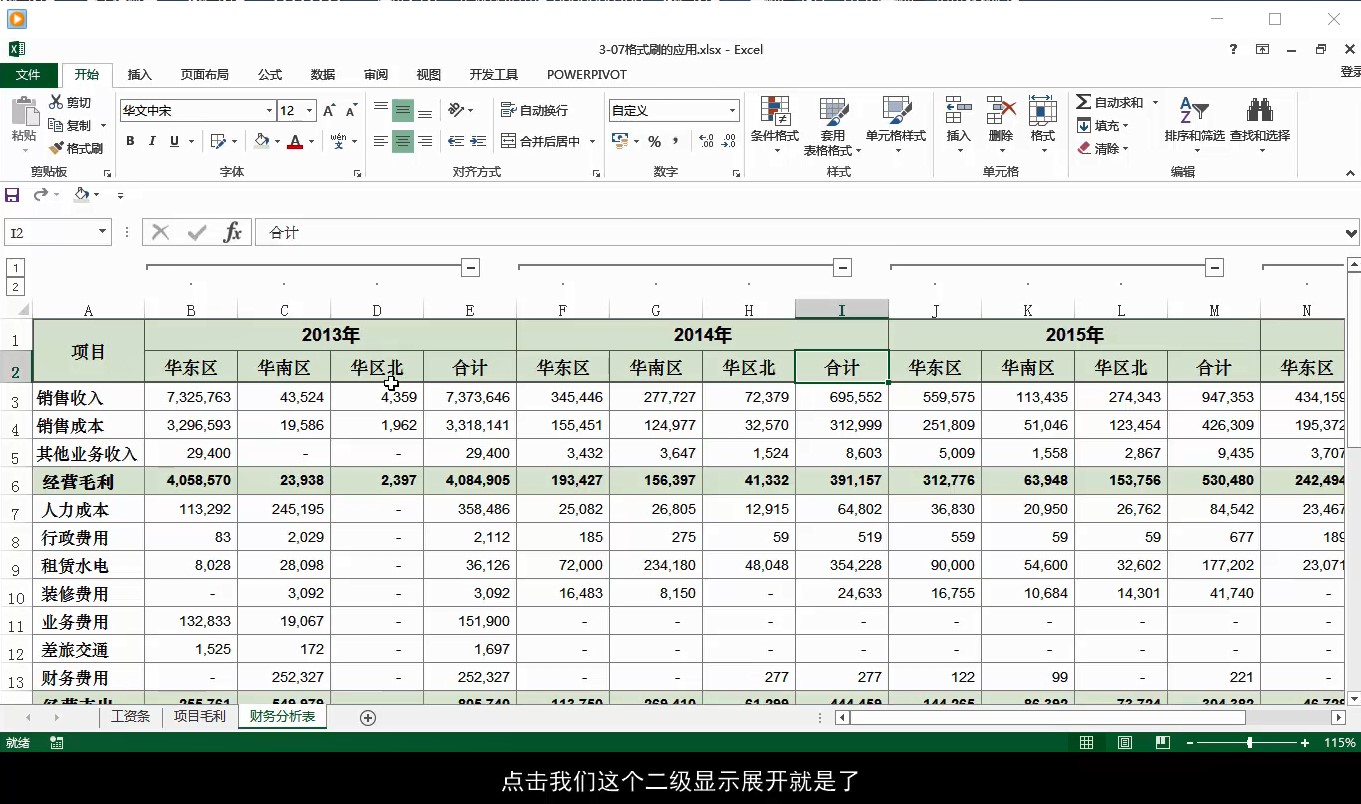
Task: Collapse the 2014年 column group
Action: tap(842, 267)
